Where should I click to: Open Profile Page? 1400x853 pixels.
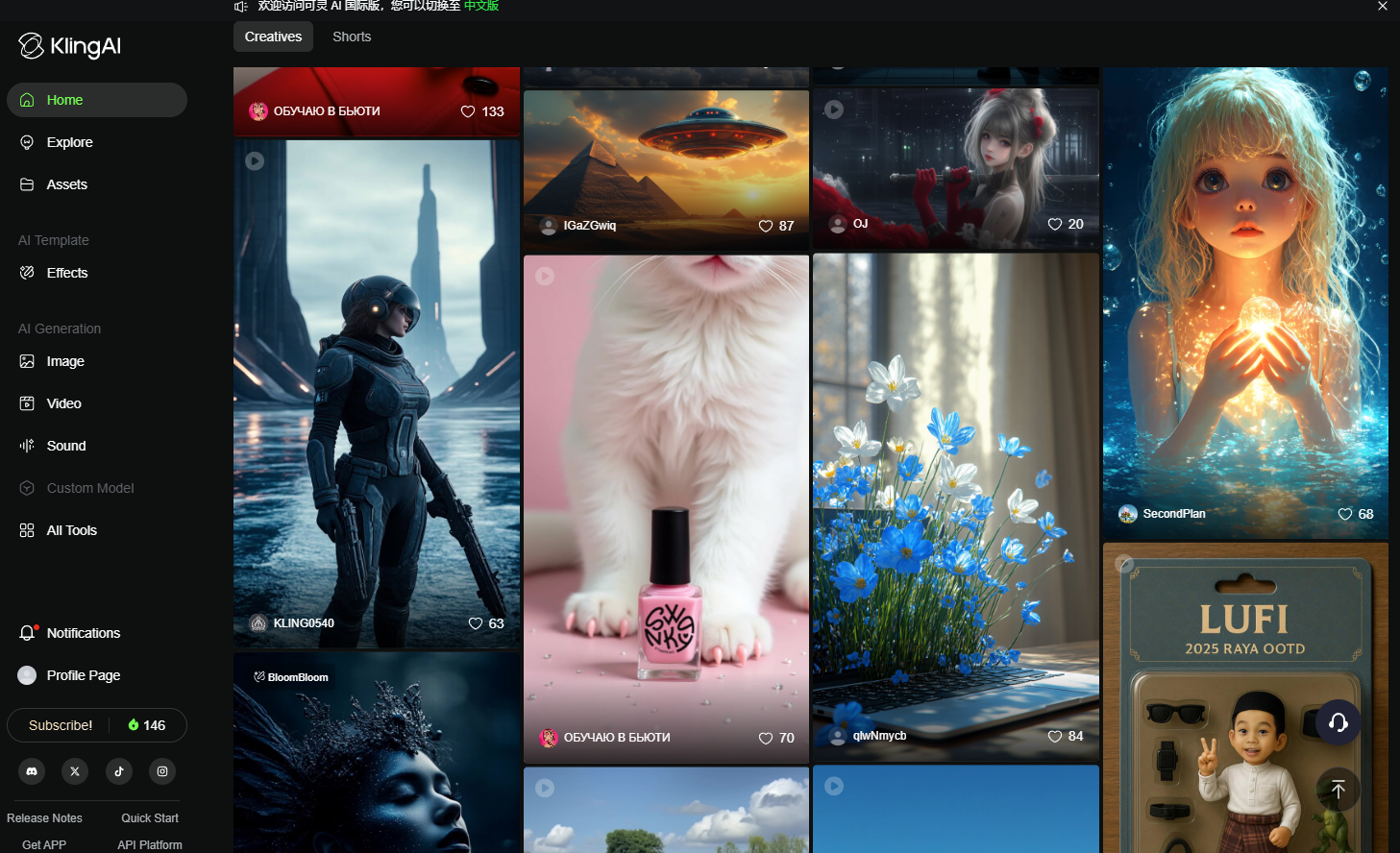[97, 675]
